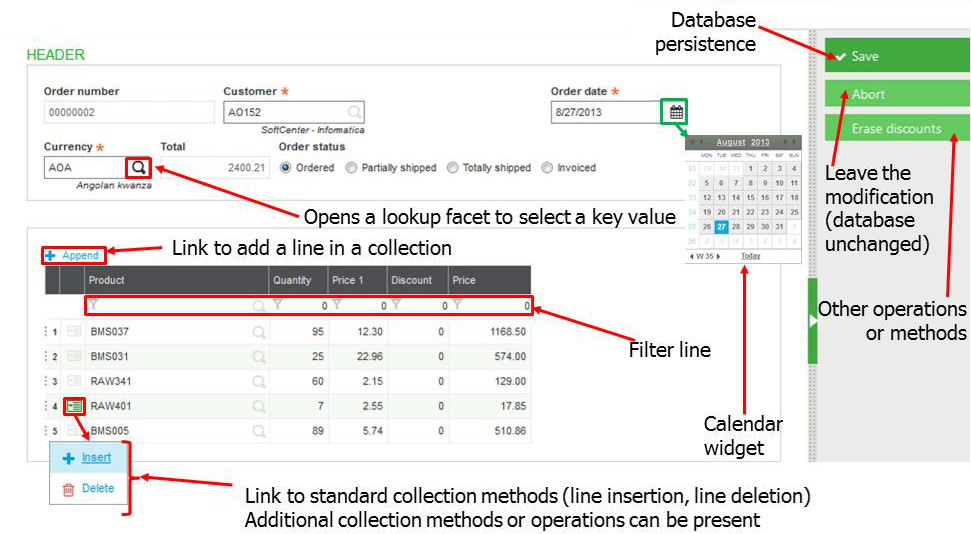Select the Partially shipped radio button
Image resolution: width=971 pixels, height=534 pixels.
click(x=351, y=168)
